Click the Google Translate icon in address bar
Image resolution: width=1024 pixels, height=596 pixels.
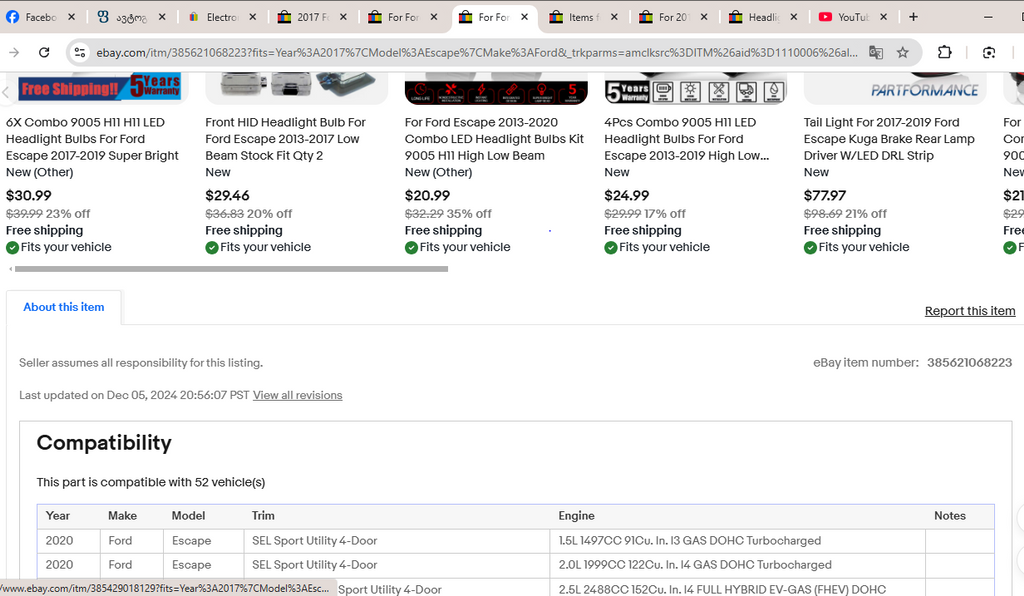point(876,52)
